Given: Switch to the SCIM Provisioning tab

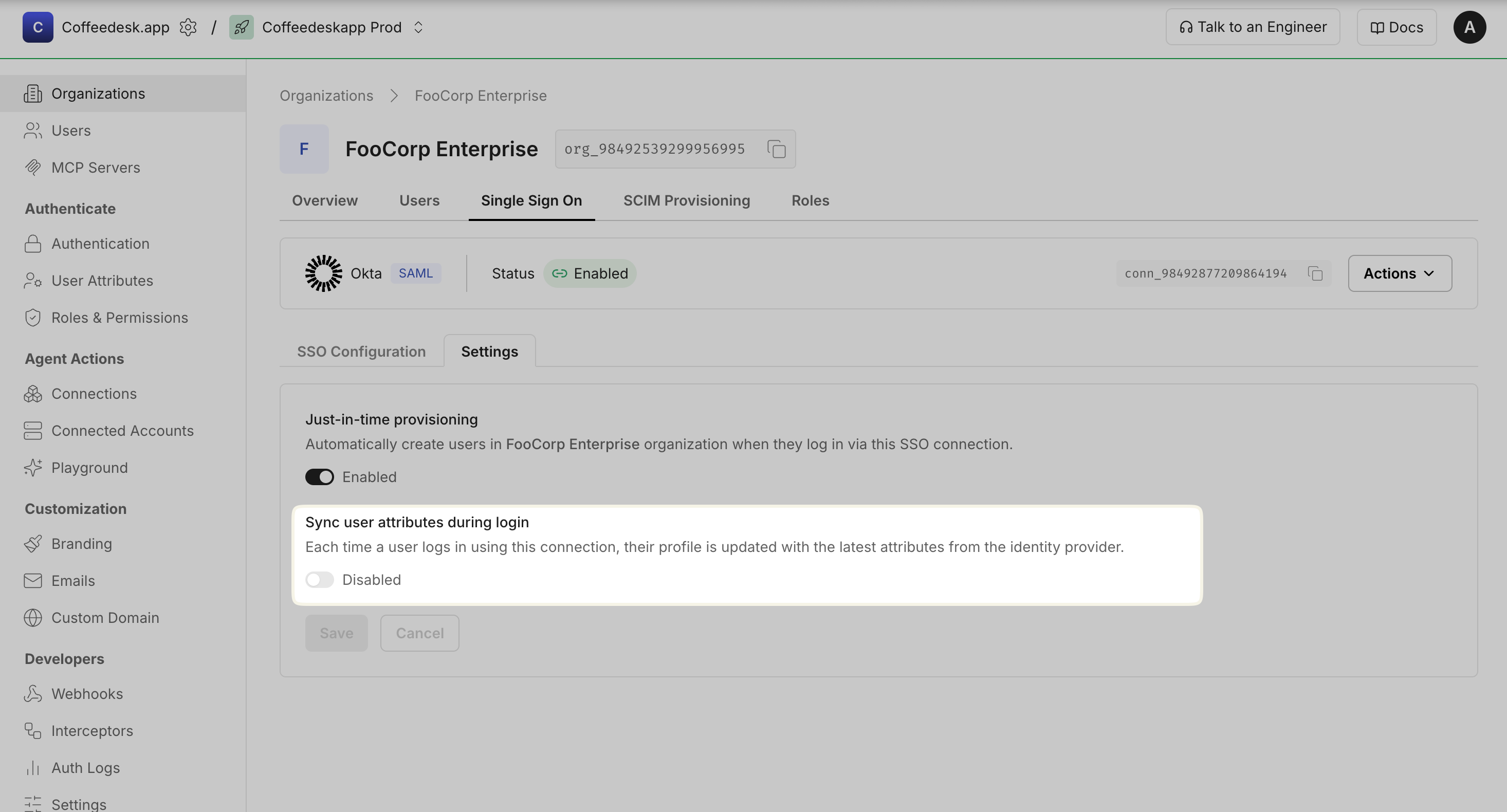Looking at the screenshot, I should (x=686, y=200).
